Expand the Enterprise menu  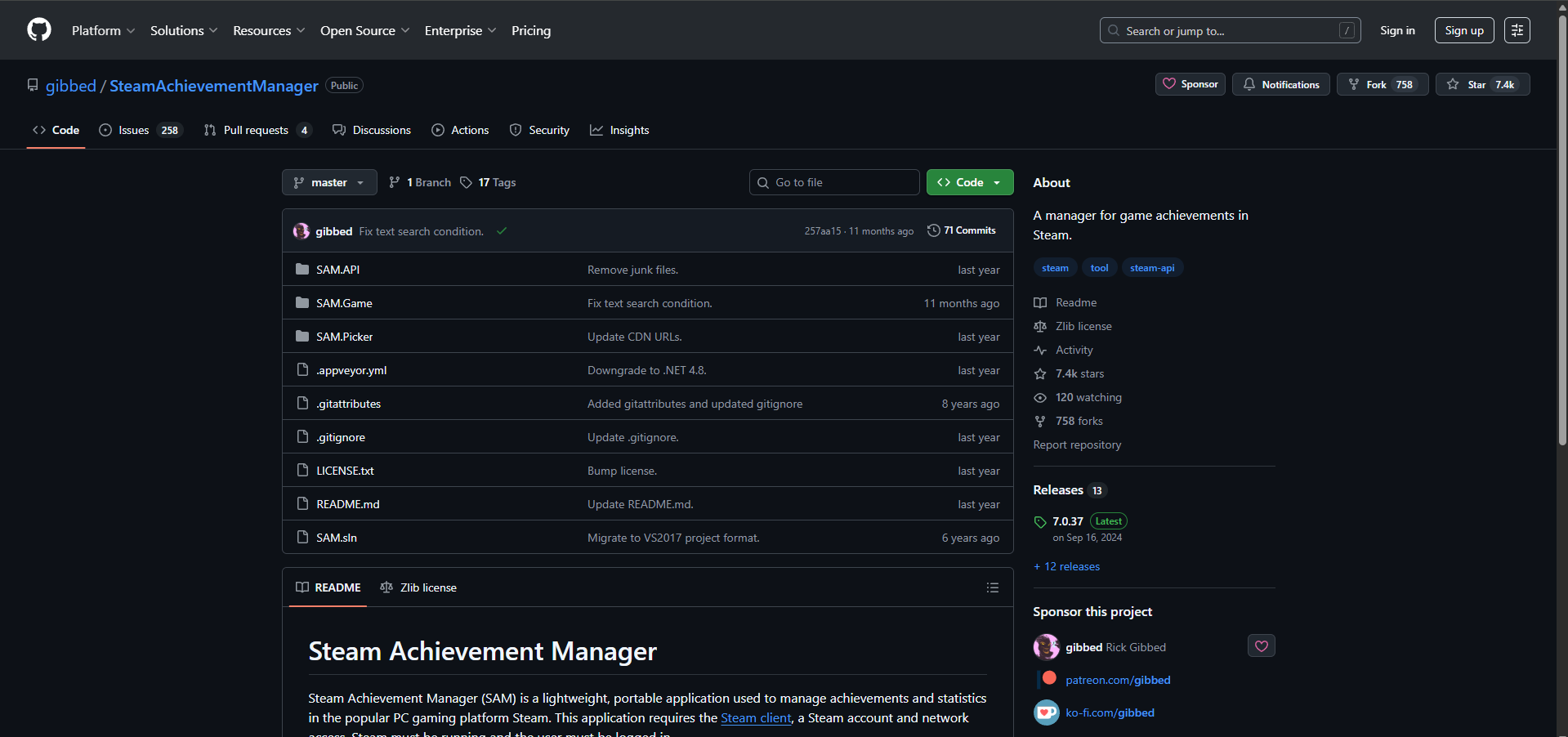pyautogui.click(x=460, y=30)
